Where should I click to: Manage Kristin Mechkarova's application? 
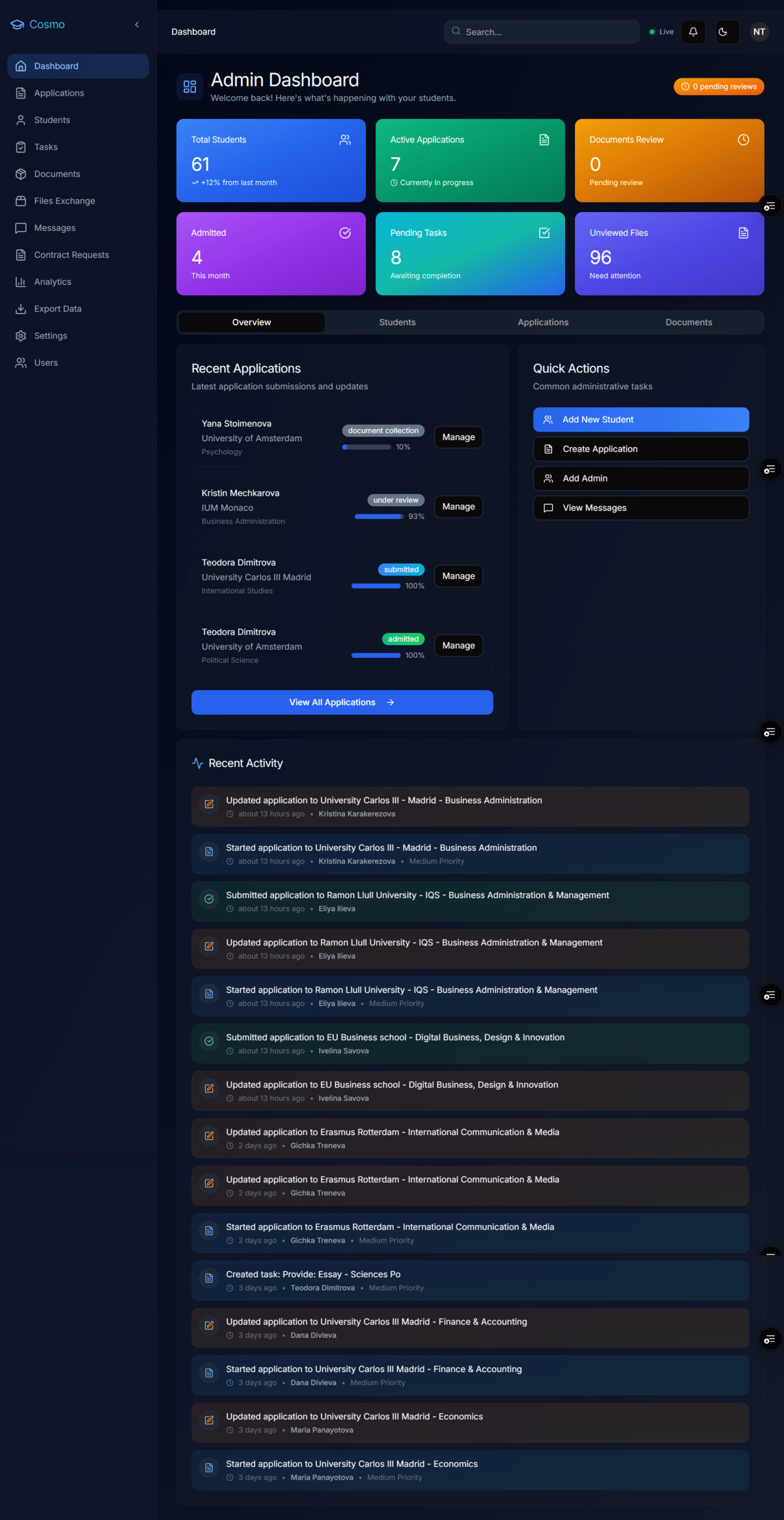(458, 507)
